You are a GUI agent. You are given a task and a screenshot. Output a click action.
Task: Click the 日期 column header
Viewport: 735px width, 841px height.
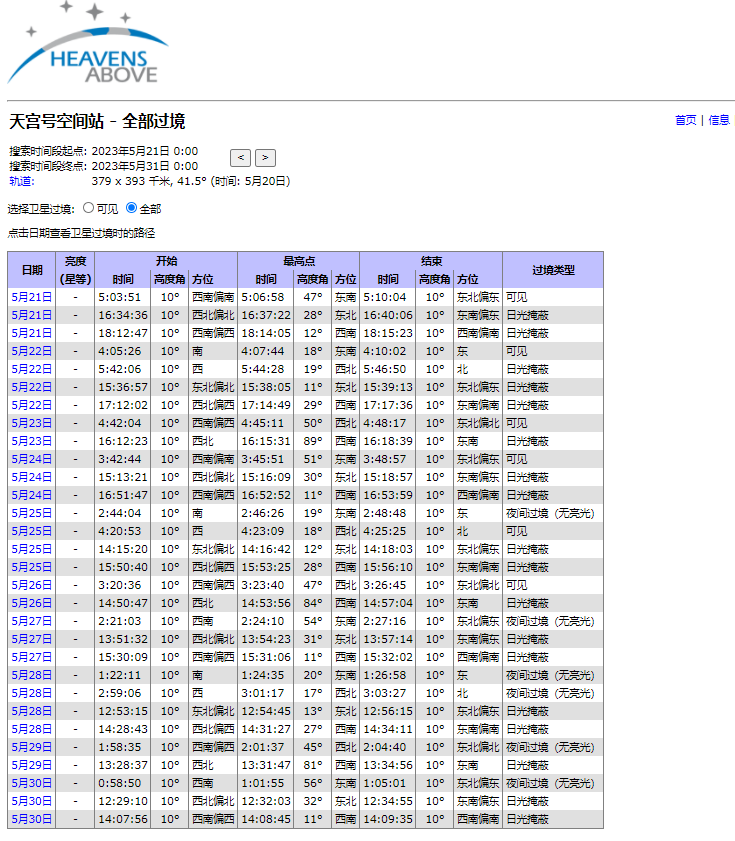(x=32, y=270)
